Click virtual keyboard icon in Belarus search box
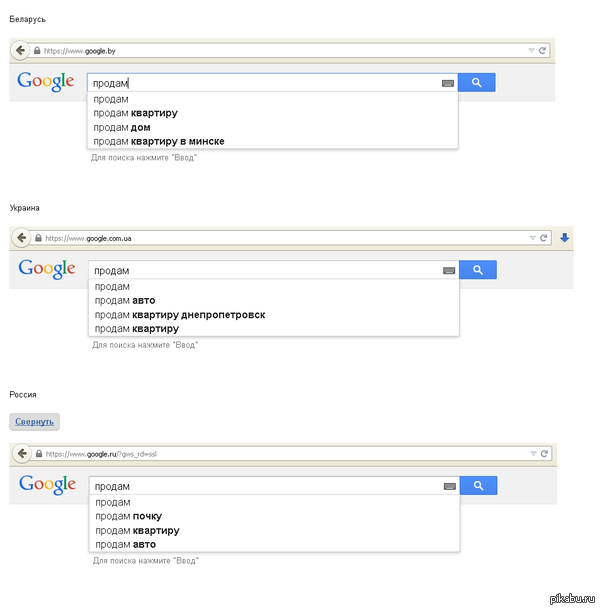600x610 pixels. [x=448, y=83]
